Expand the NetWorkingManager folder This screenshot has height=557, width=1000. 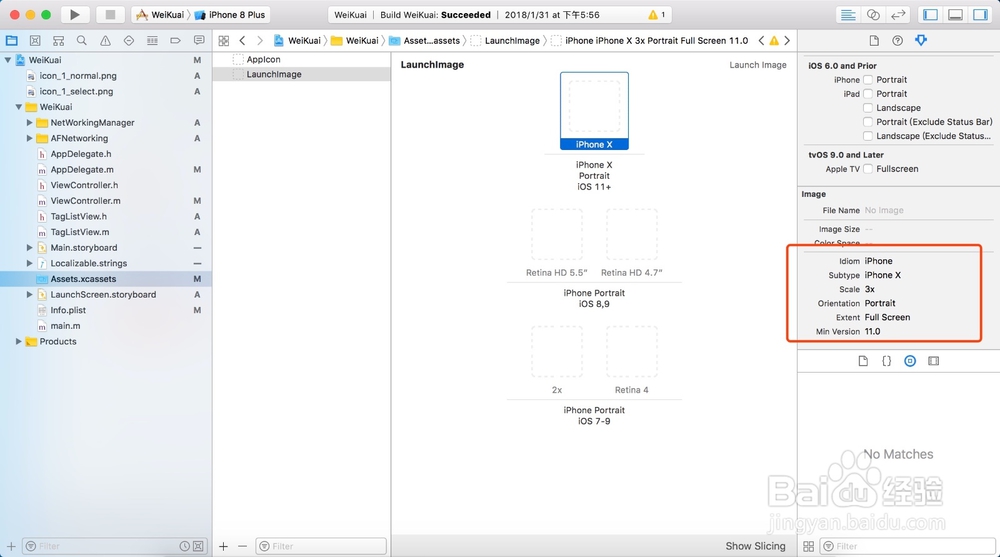(x=29, y=123)
